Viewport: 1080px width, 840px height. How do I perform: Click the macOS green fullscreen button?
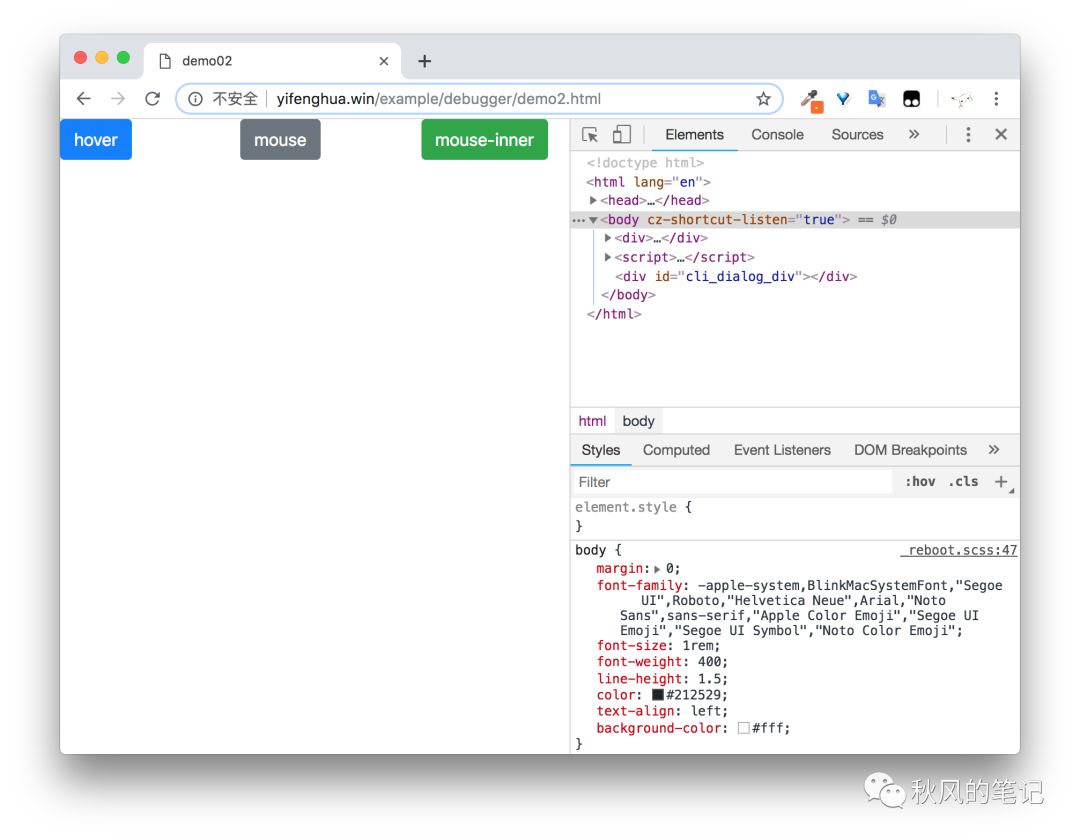[123, 58]
